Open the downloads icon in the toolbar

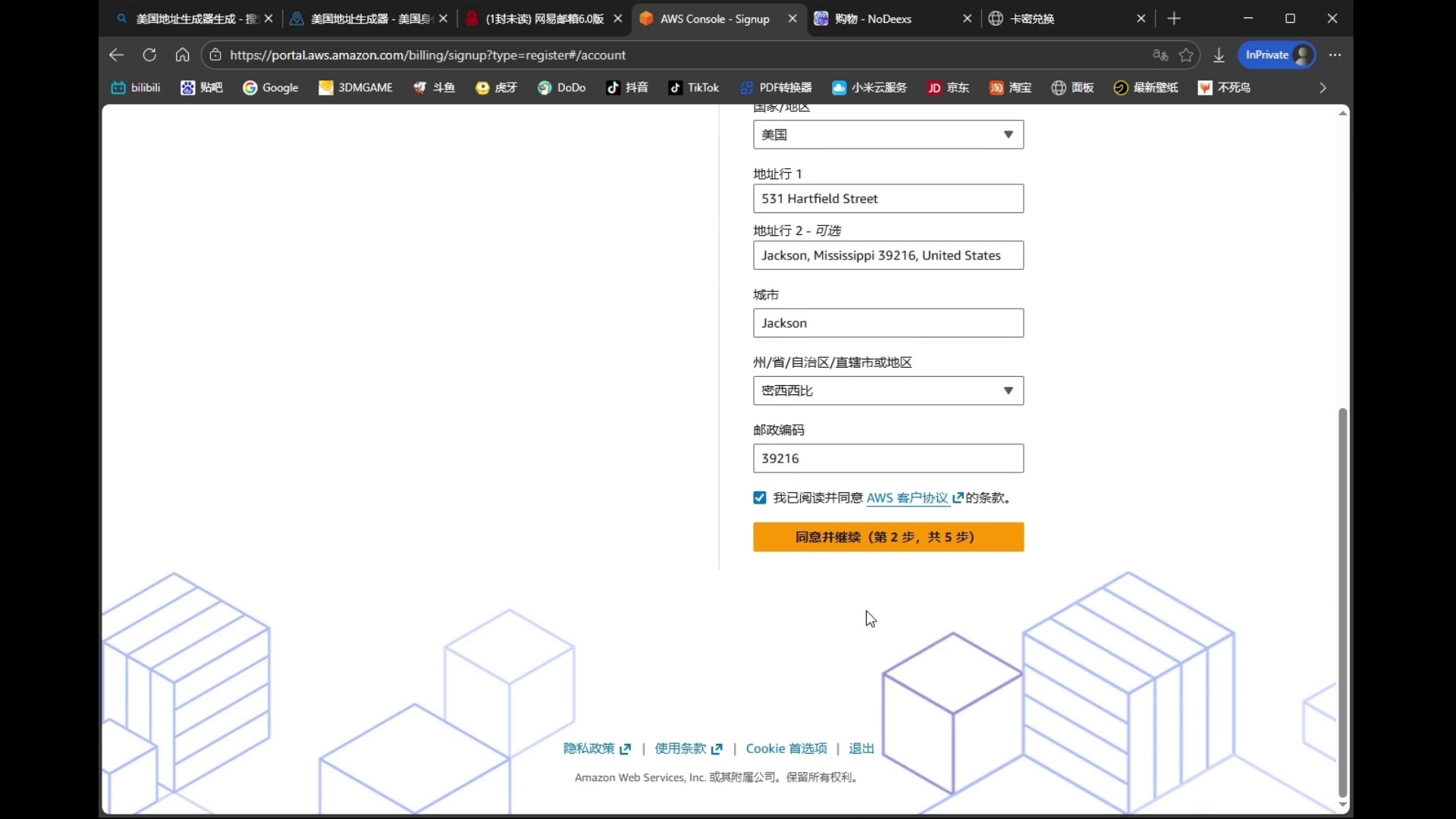click(1219, 55)
